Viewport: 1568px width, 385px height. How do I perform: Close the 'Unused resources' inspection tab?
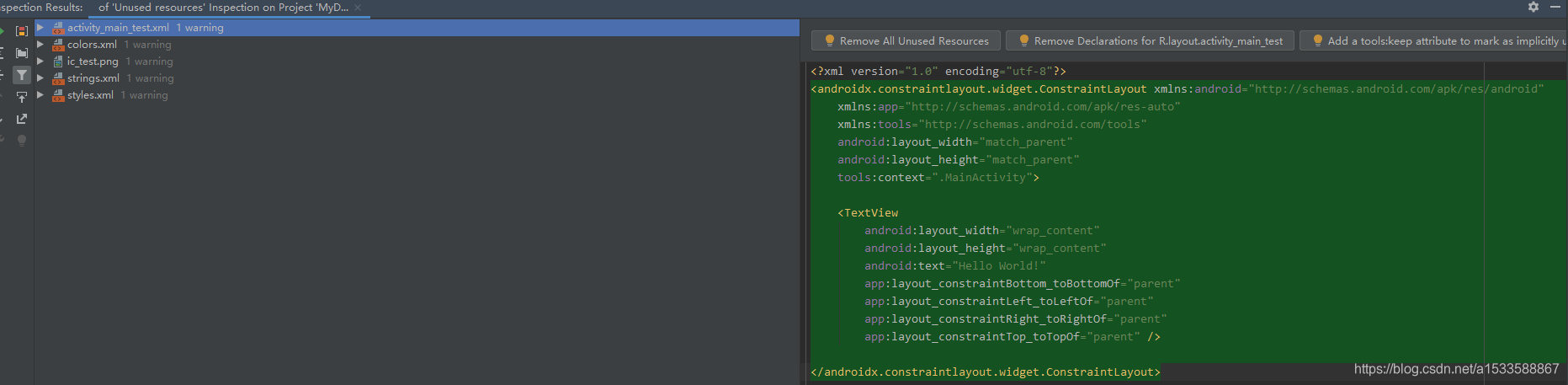point(358,8)
